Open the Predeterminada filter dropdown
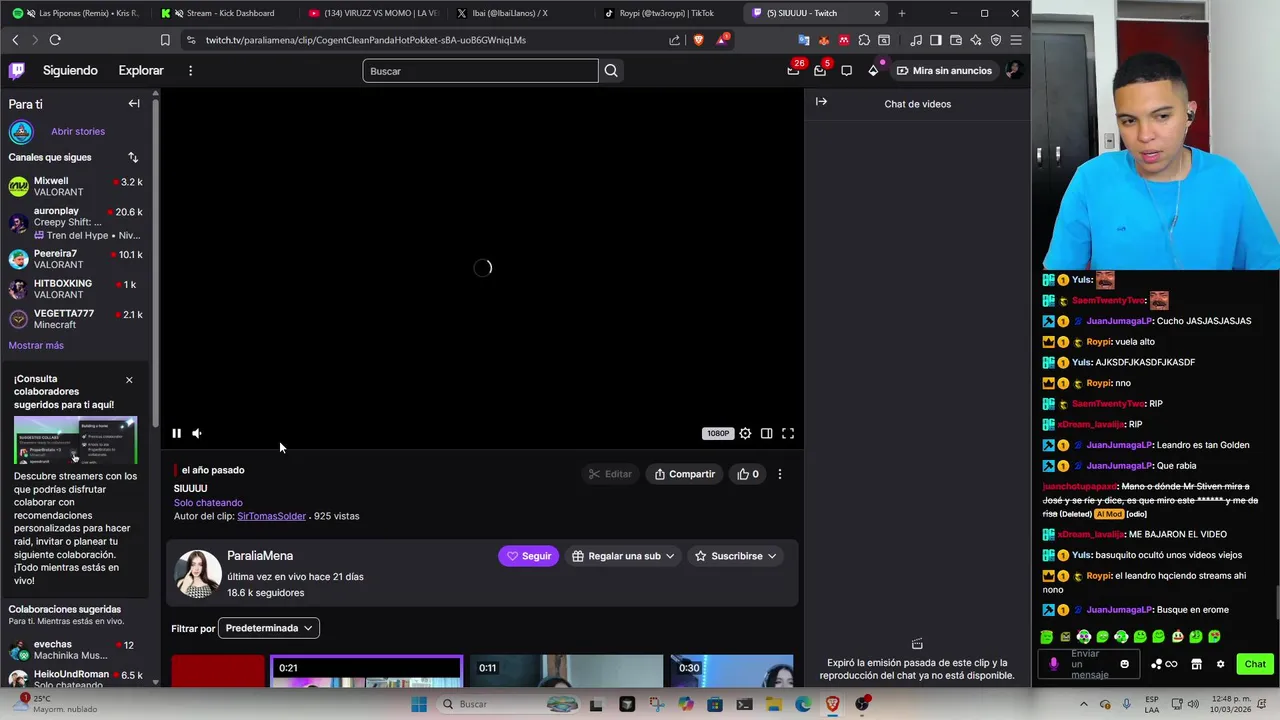Viewport: 1280px width, 720px height. pos(269,628)
